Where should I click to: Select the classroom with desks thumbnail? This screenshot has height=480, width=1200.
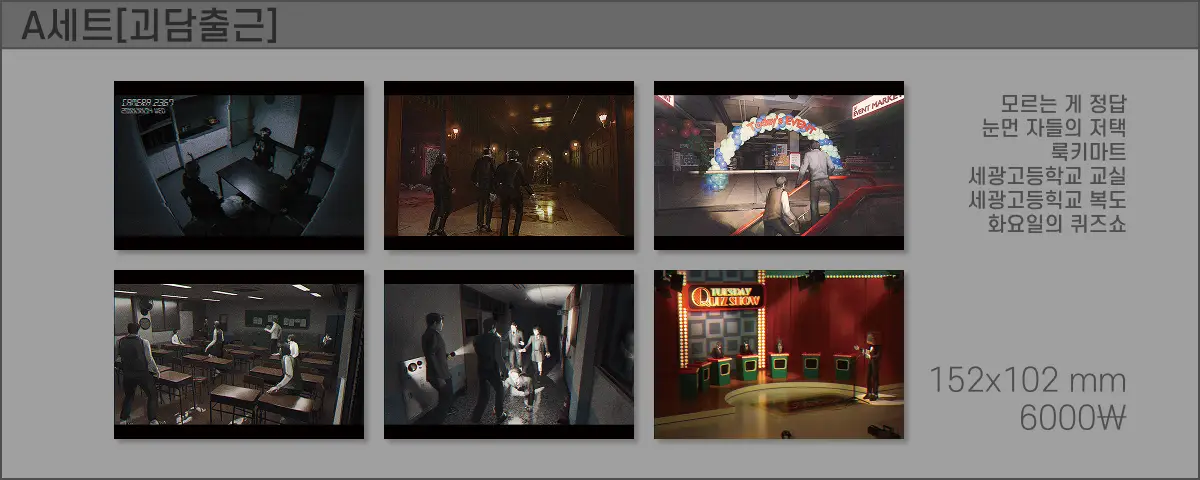[x=238, y=354]
